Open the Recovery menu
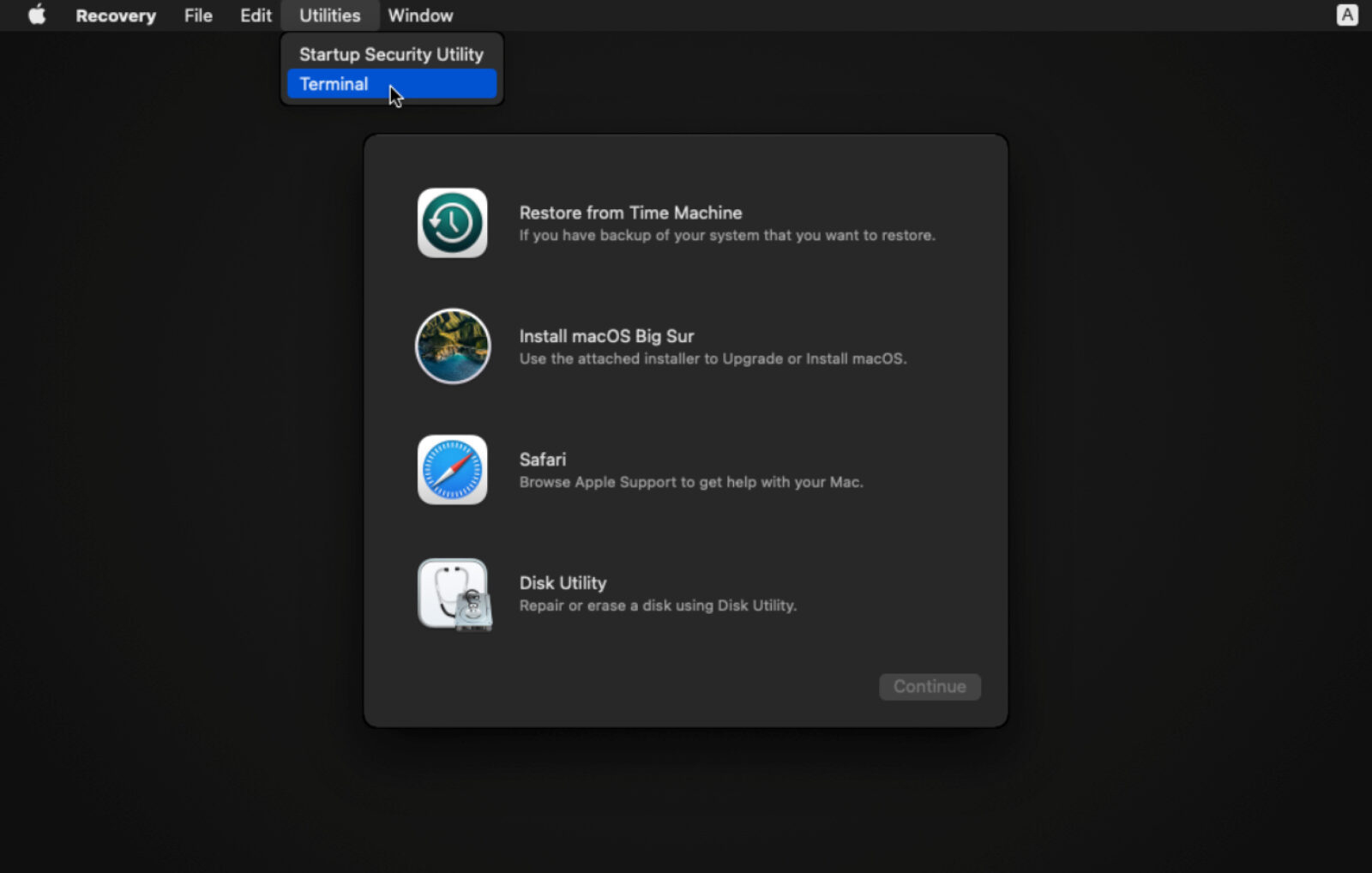The height and width of the screenshot is (873, 1372). coord(115,15)
